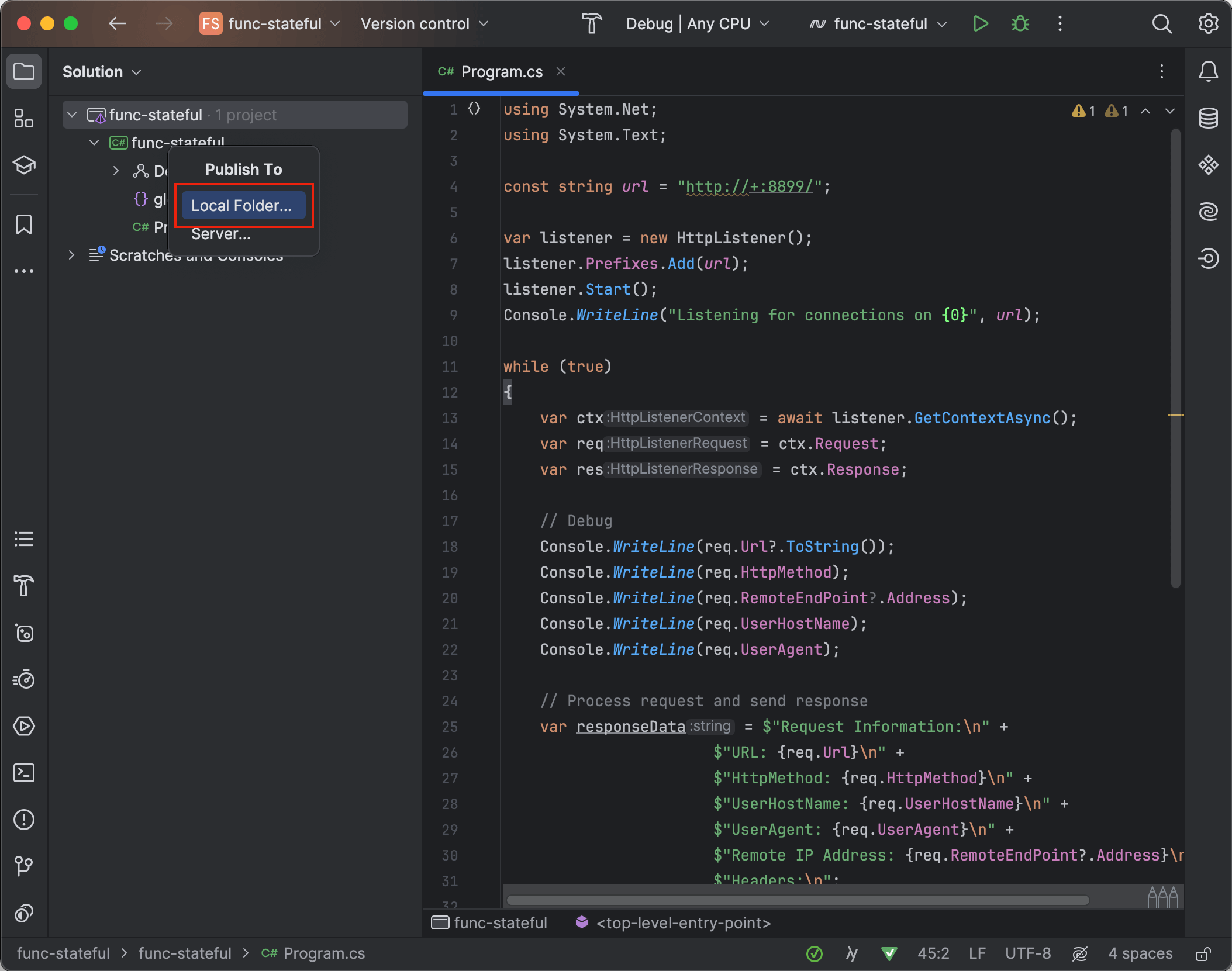Expand the Scratches and Consoles node
This screenshot has width=1232, height=971.
[x=71, y=255]
